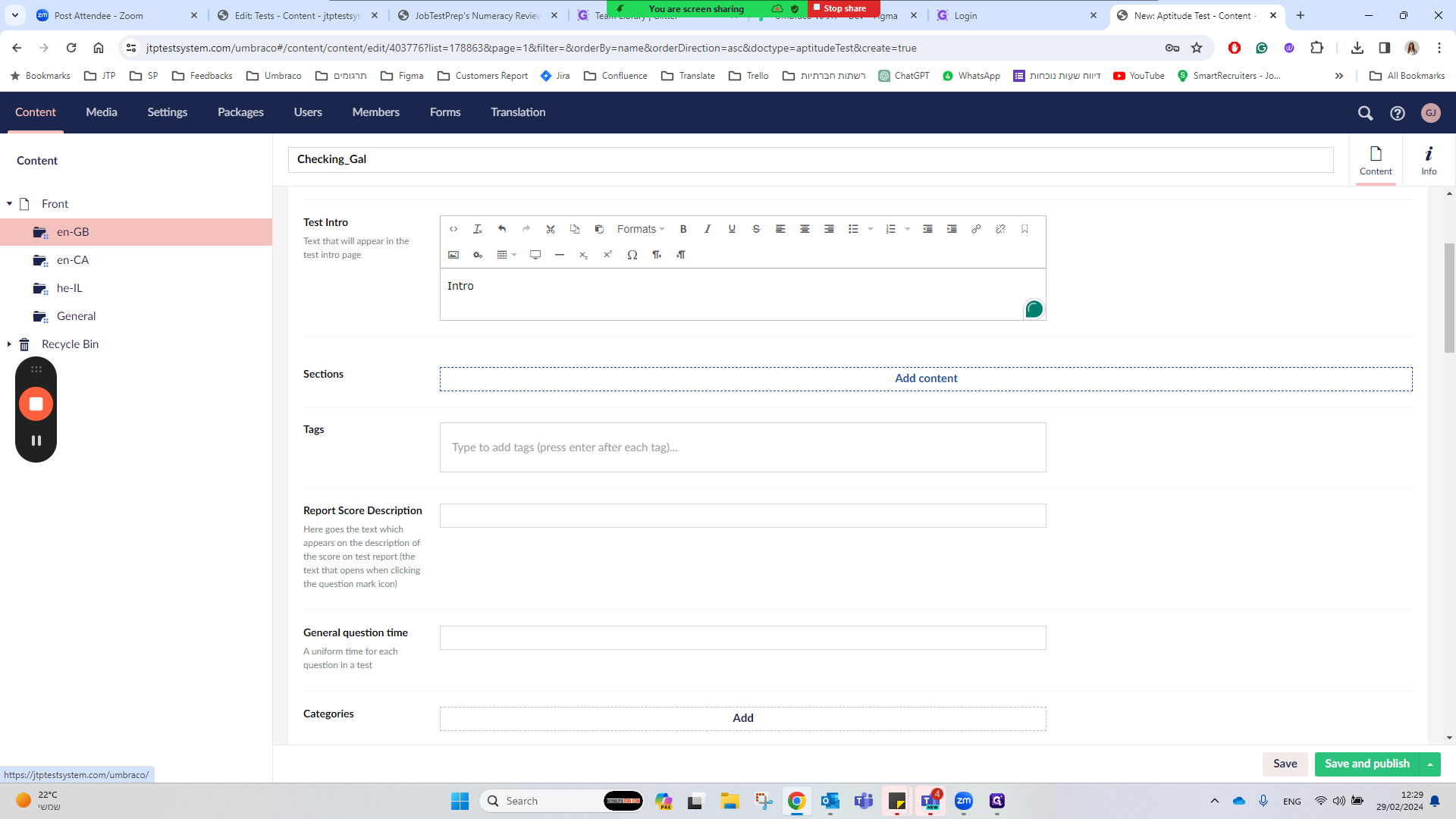The width and height of the screenshot is (1456, 819).
Task: Switch to the Media section
Action: [x=102, y=112]
